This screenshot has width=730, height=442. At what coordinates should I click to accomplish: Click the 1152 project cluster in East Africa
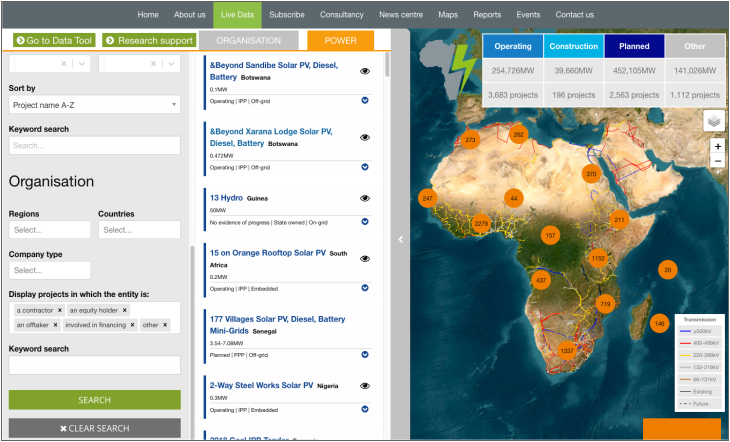598,258
